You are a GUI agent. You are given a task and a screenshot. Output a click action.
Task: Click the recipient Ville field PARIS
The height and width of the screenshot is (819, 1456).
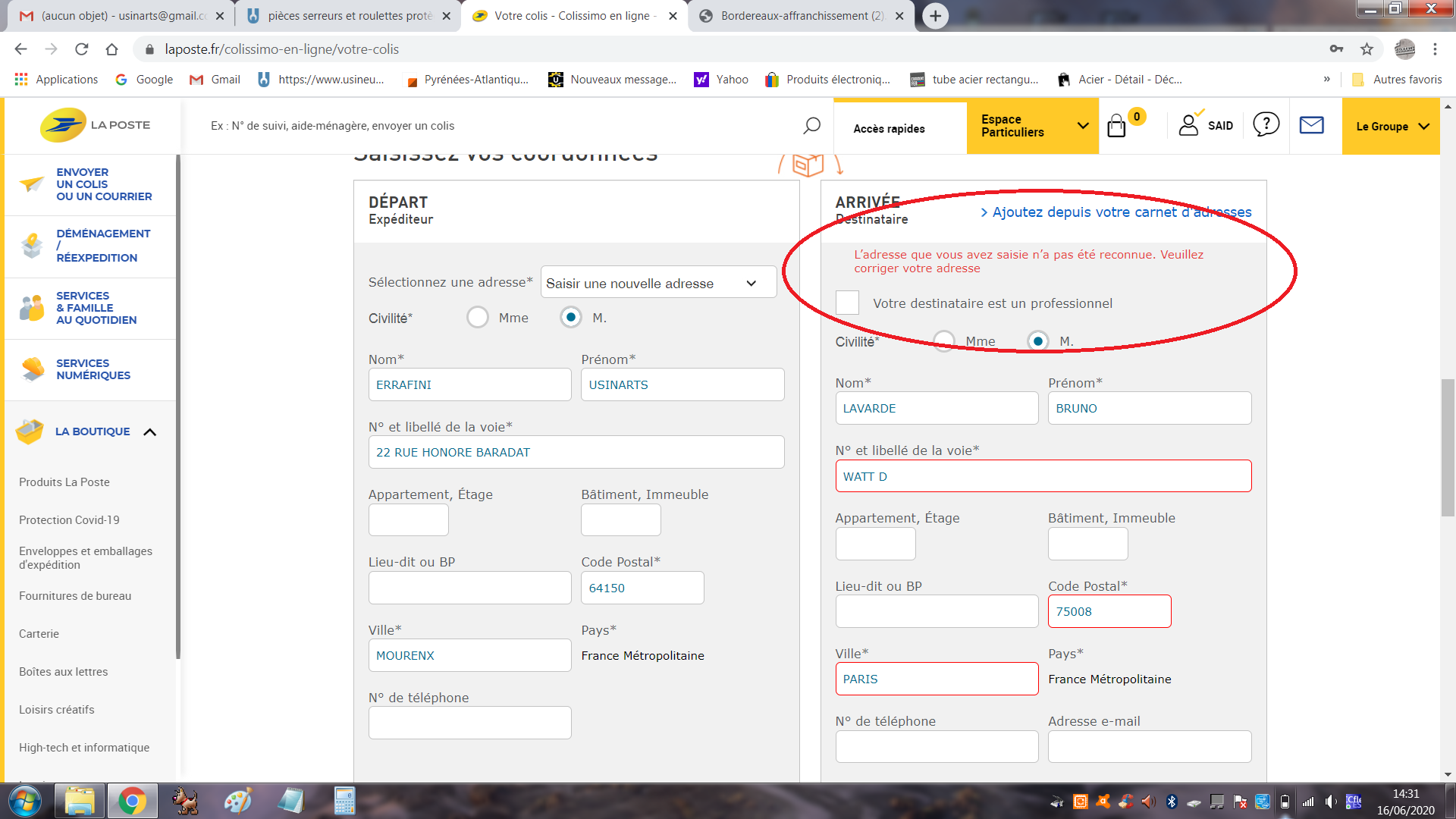pyautogui.click(x=937, y=679)
